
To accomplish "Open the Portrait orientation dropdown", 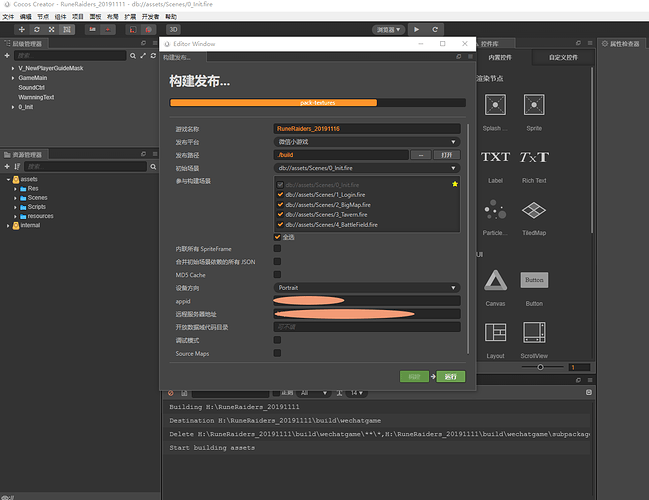I will [x=367, y=288].
